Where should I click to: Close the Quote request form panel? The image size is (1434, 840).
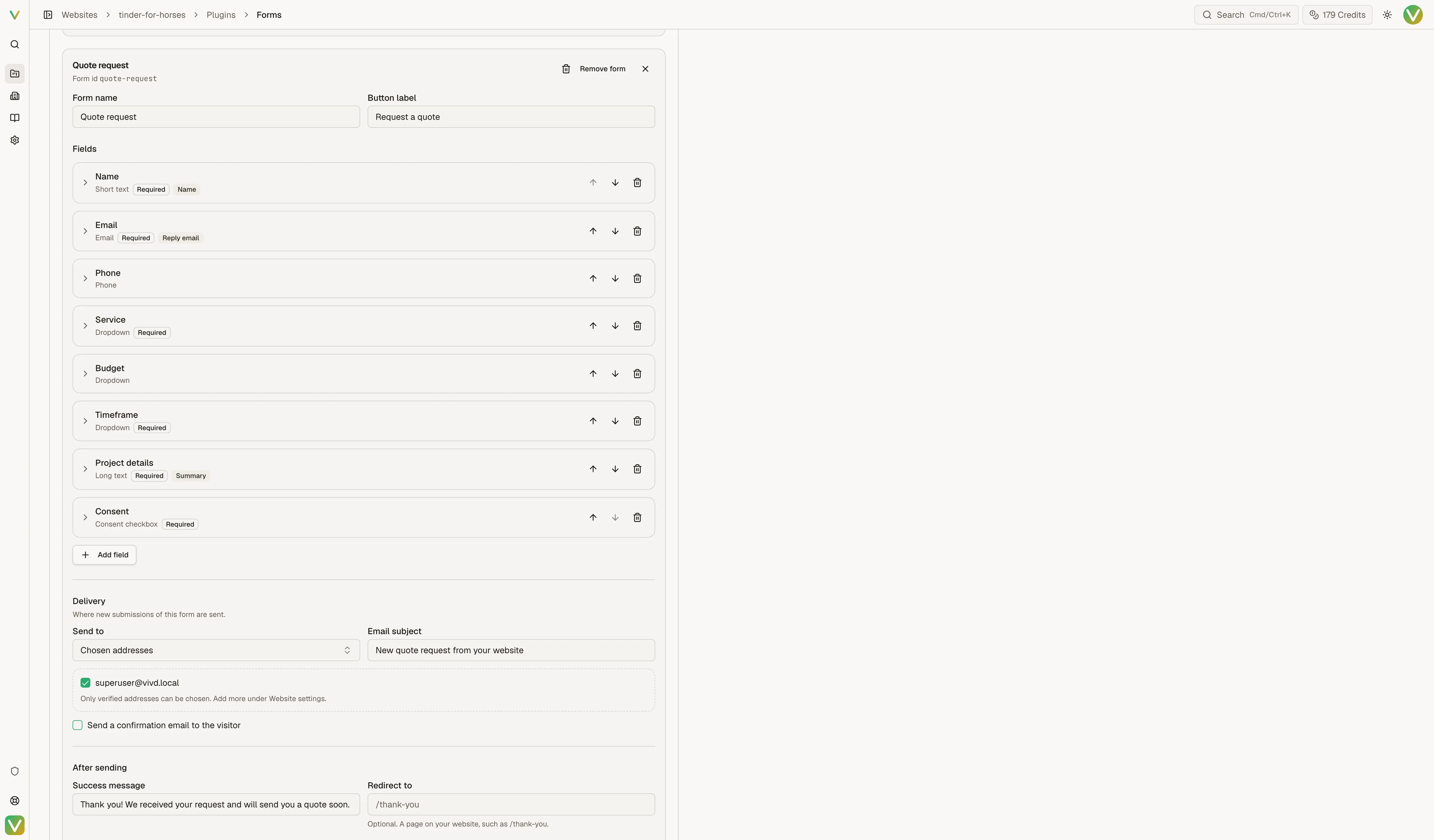point(645,69)
